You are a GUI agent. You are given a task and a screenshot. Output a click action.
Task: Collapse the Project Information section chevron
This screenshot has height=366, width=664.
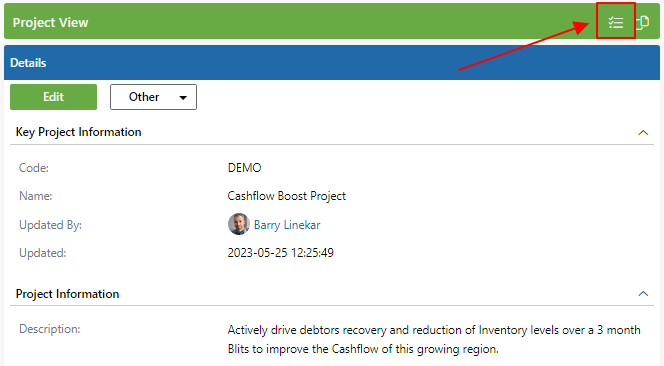643,294
